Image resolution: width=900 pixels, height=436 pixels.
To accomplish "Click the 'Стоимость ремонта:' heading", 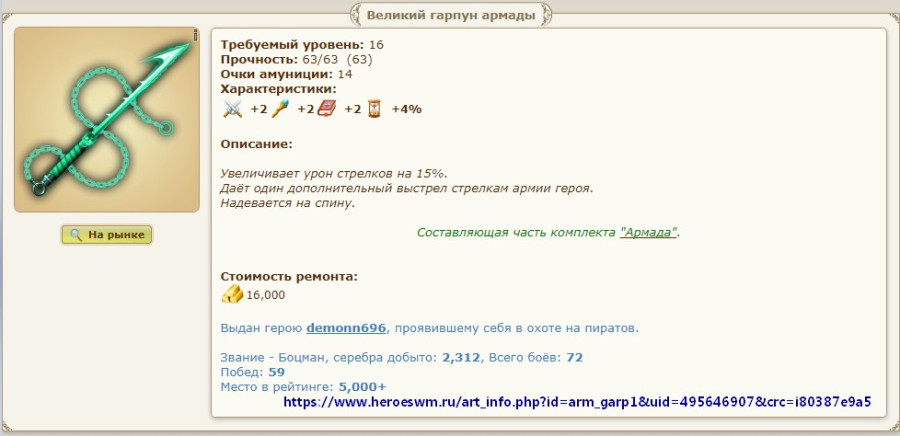I will coord(289,277).
